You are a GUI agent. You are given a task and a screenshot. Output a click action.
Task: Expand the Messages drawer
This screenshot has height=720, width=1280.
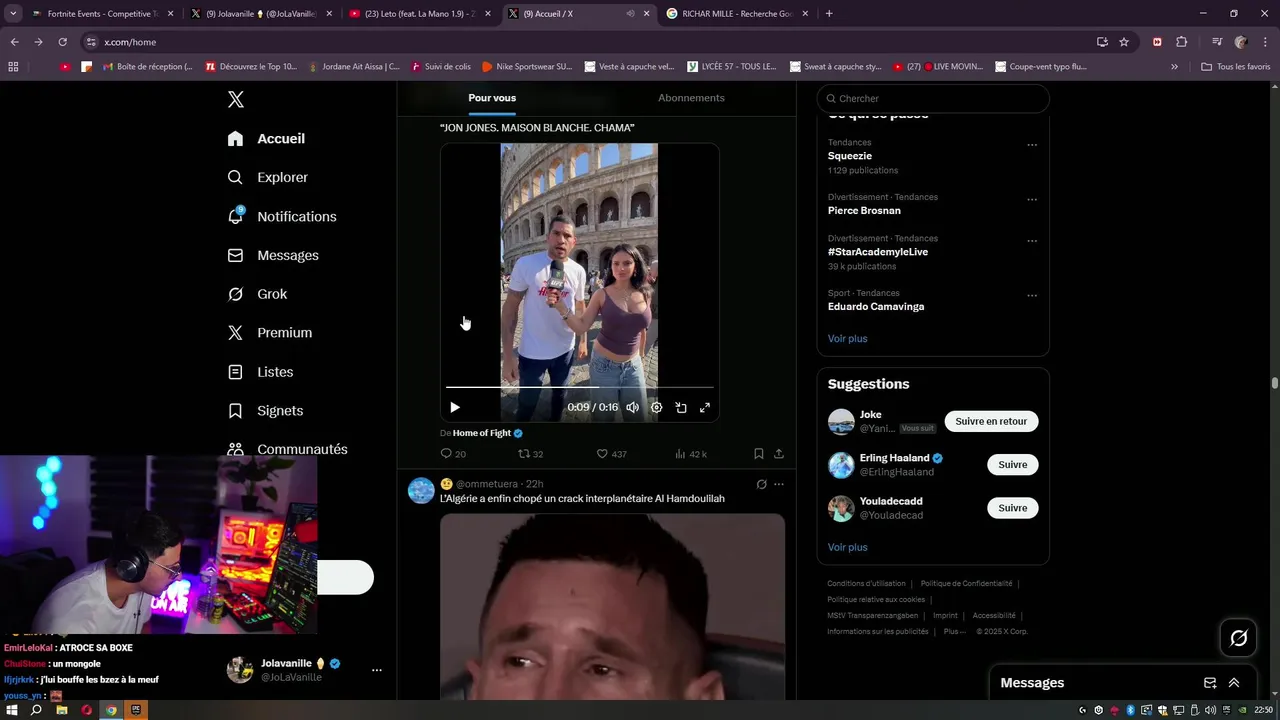(1234, 683)
